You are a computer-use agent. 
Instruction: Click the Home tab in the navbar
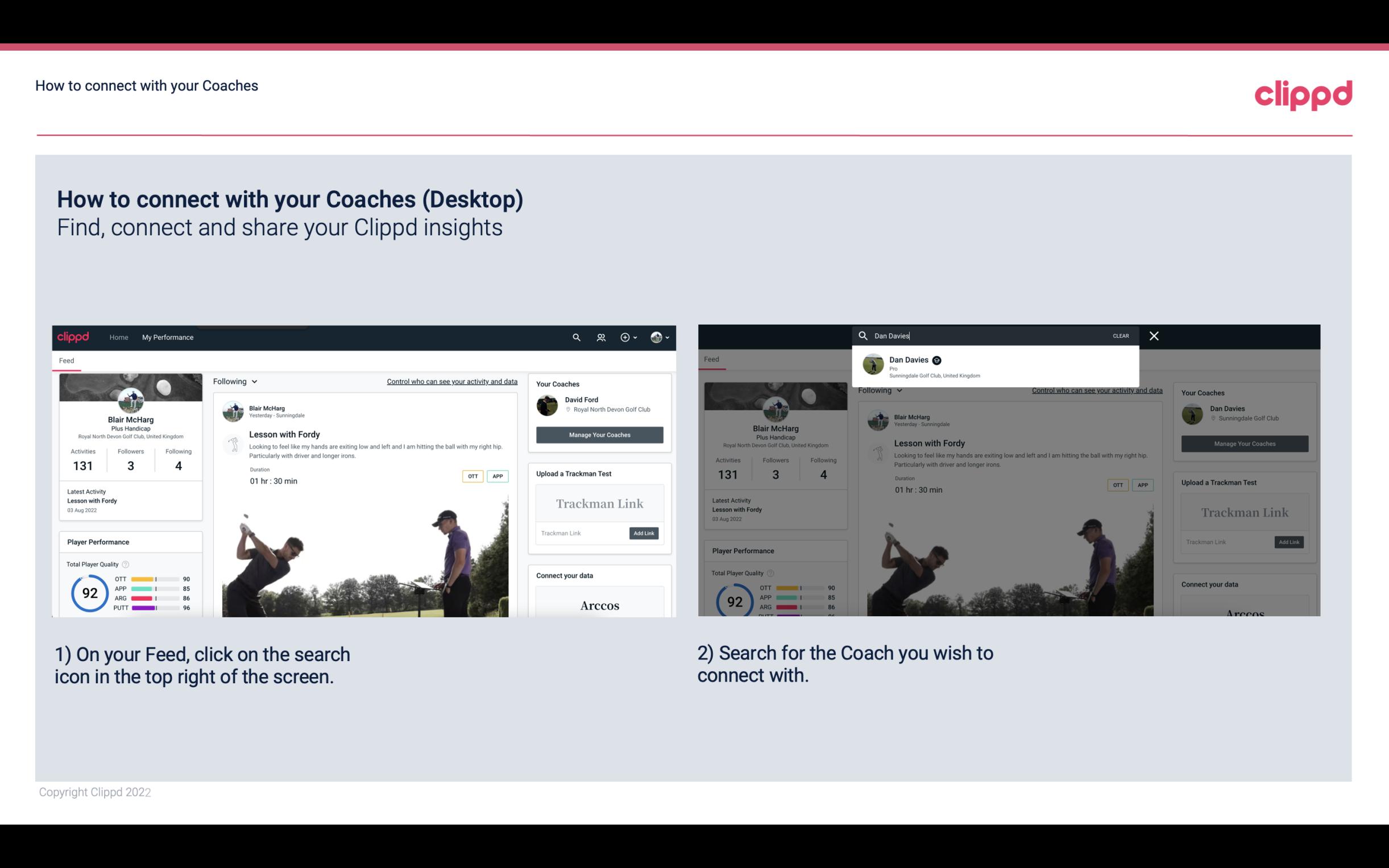118,337
